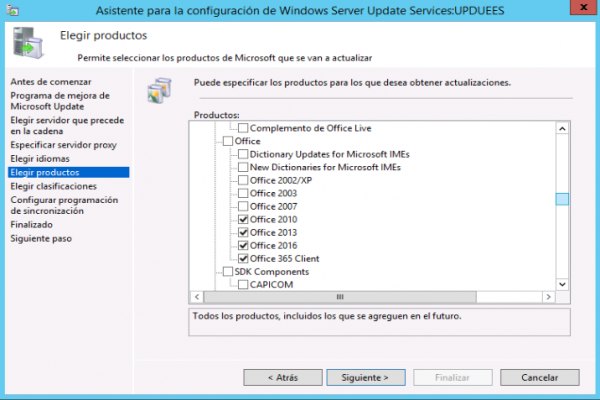Screen dimensions: 600x400
Task: Go to Especificar servidor proxy step
Action: (x=63, y=145)
